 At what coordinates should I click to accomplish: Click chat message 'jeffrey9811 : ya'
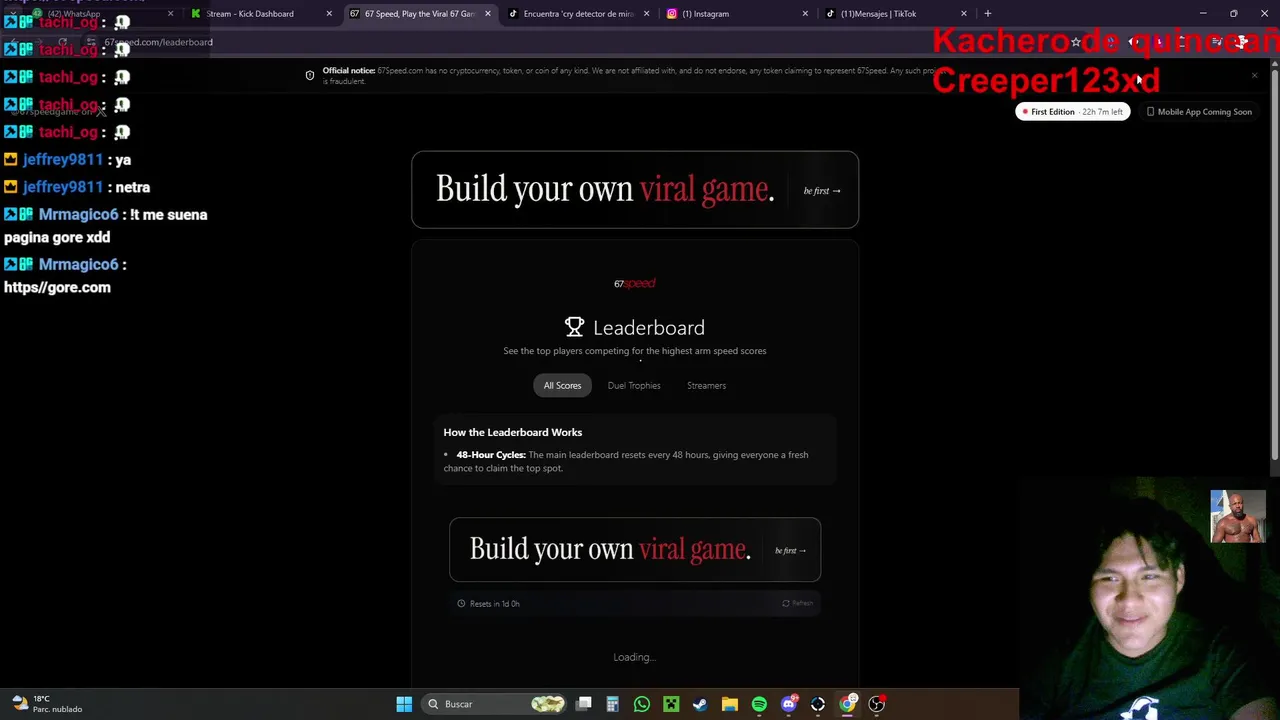(x=67, y=159)
